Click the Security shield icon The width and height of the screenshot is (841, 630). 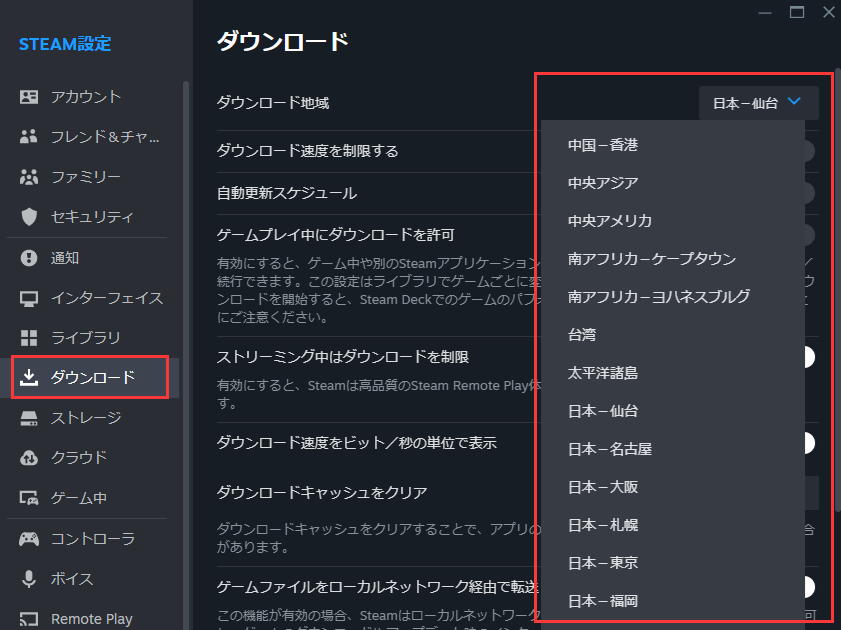(x=29, y=217)
